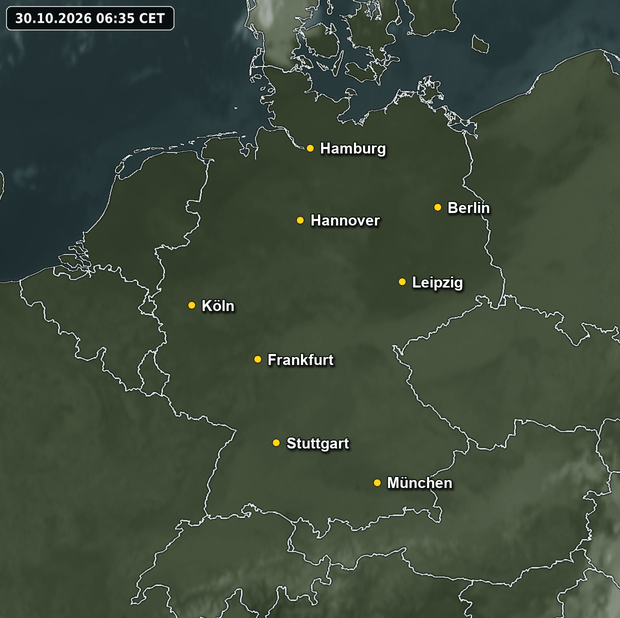The width and height of the screenshot is (620, 618).
Task: Click the yellow Hannover city marker
Action: point(301,220)
